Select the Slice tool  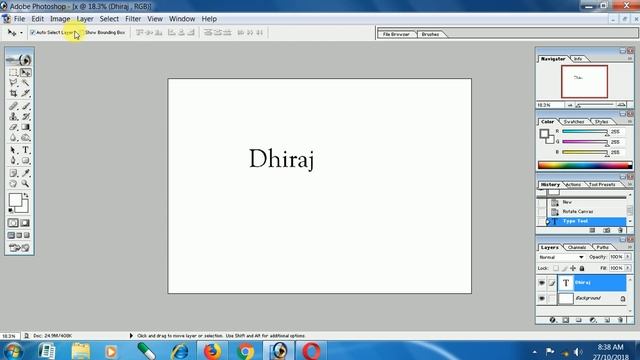pos(26,93)
